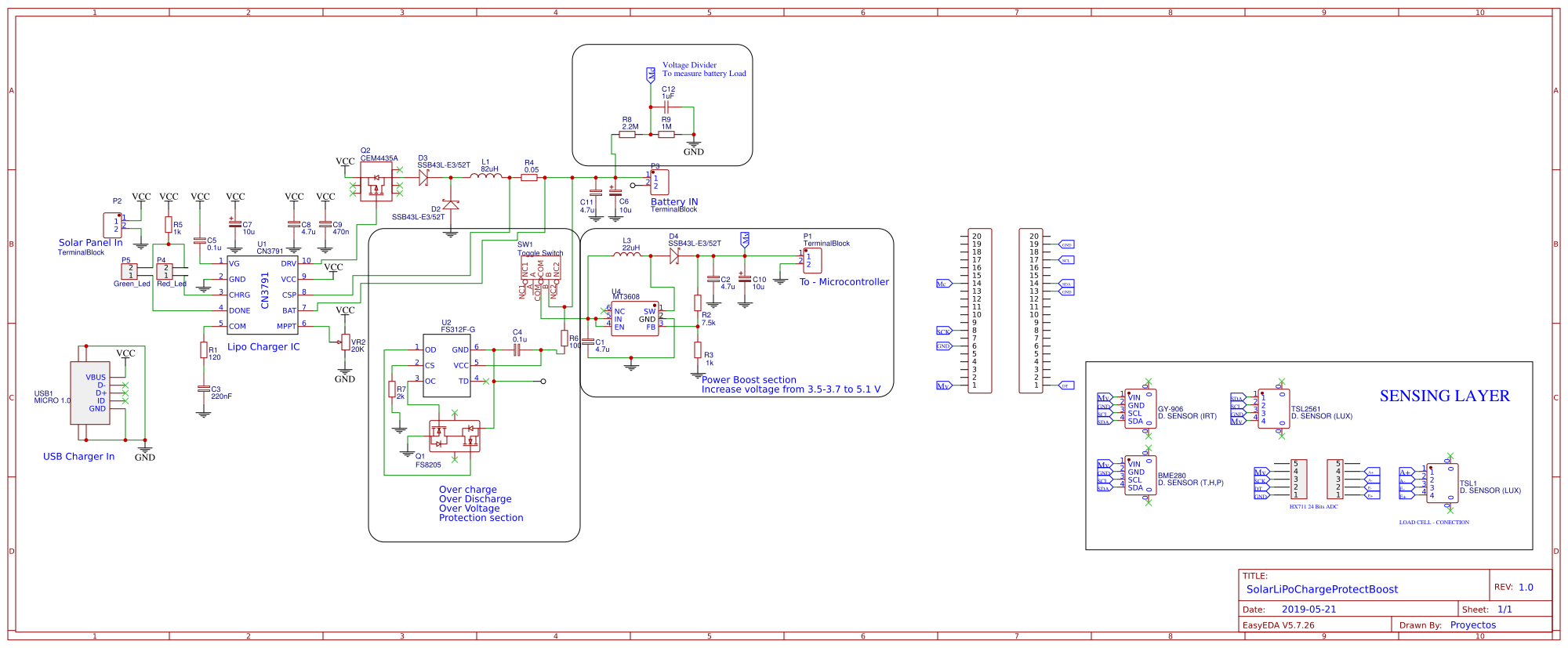The width and height of the screenshot is (1568, 648).
Task: Click the USB1 Micro connector symbol
Action: 90,393
